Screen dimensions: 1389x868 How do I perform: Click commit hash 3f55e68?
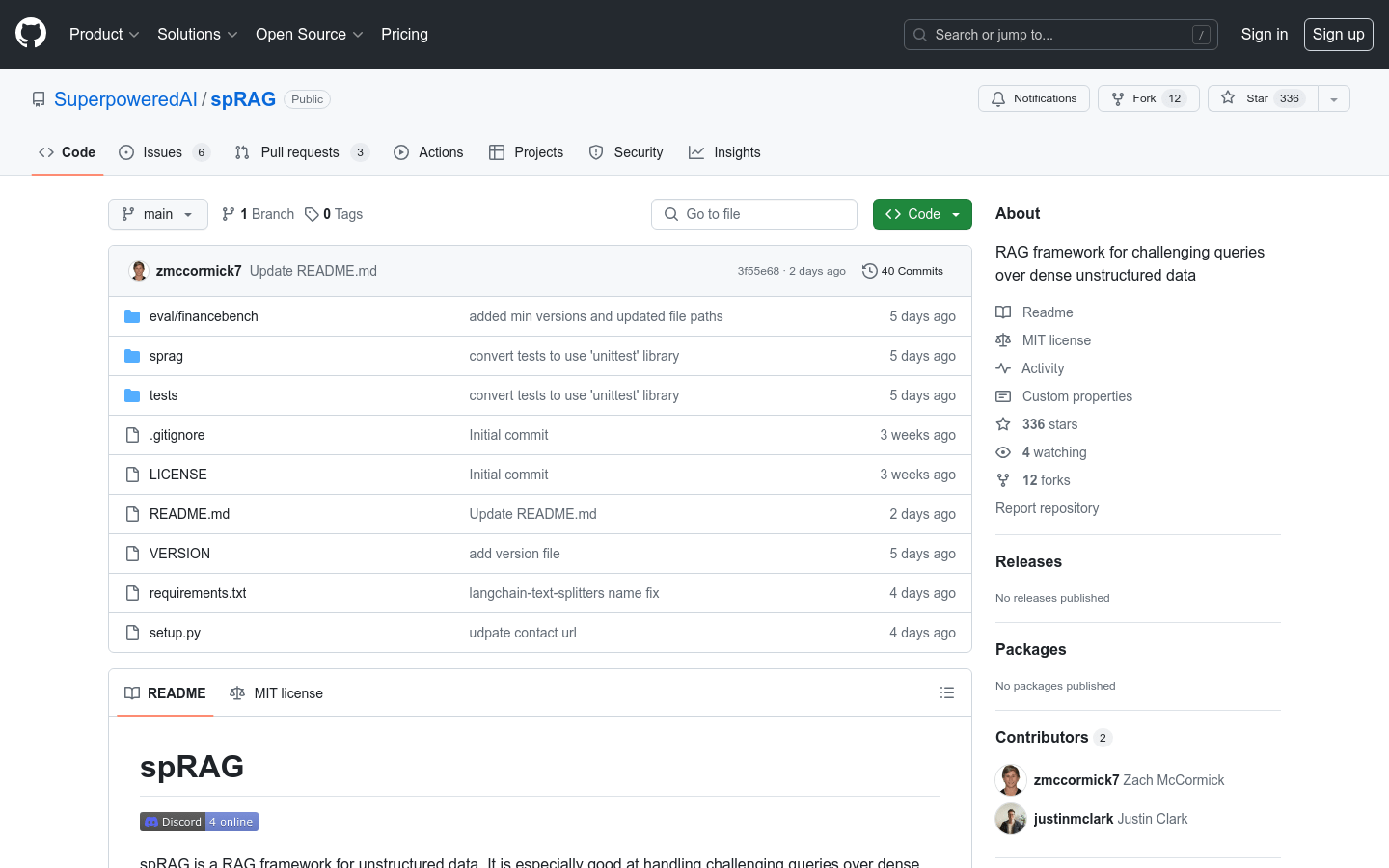point(758,271)
